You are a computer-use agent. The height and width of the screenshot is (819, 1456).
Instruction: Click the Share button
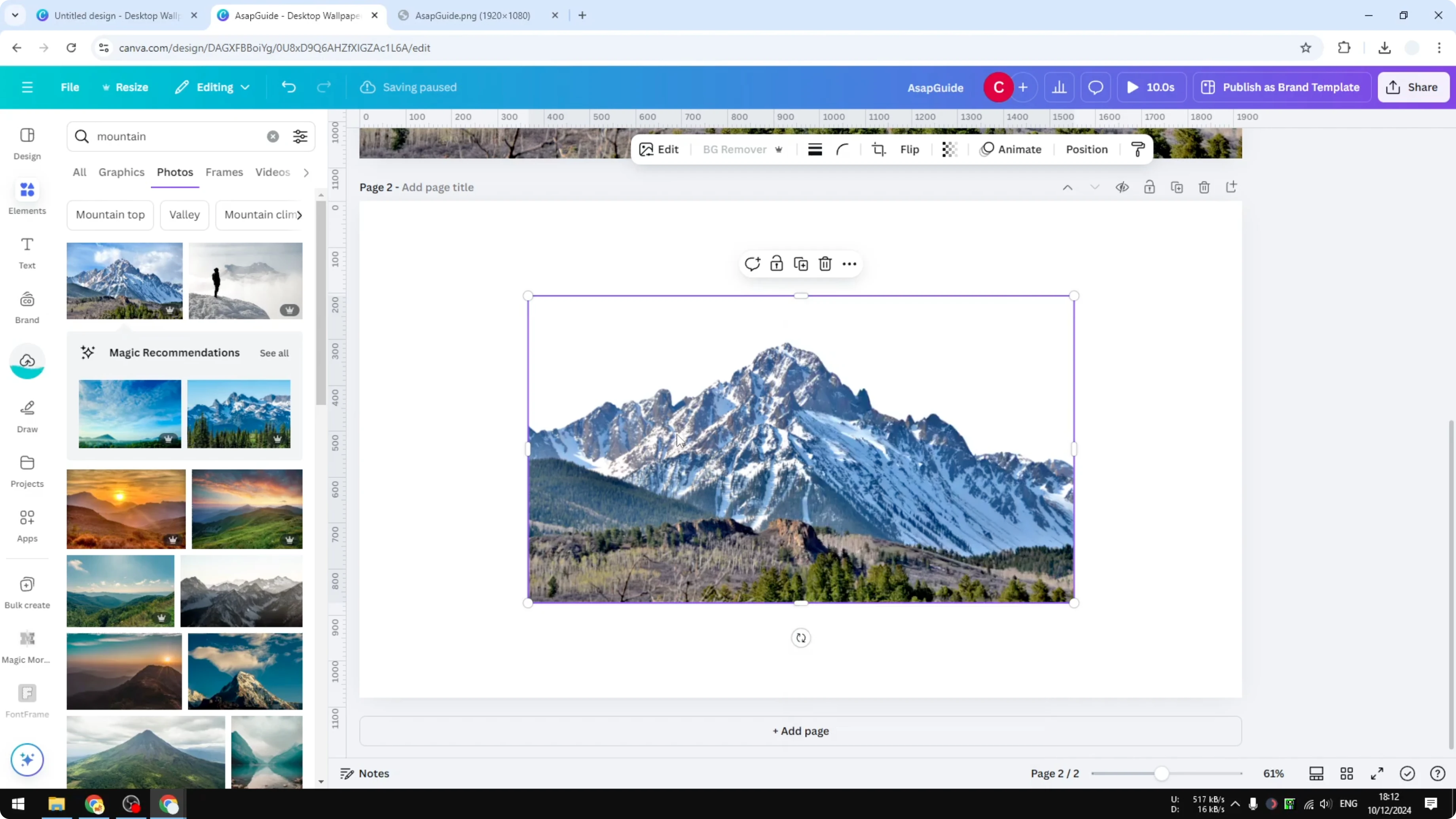[1413, 87]
